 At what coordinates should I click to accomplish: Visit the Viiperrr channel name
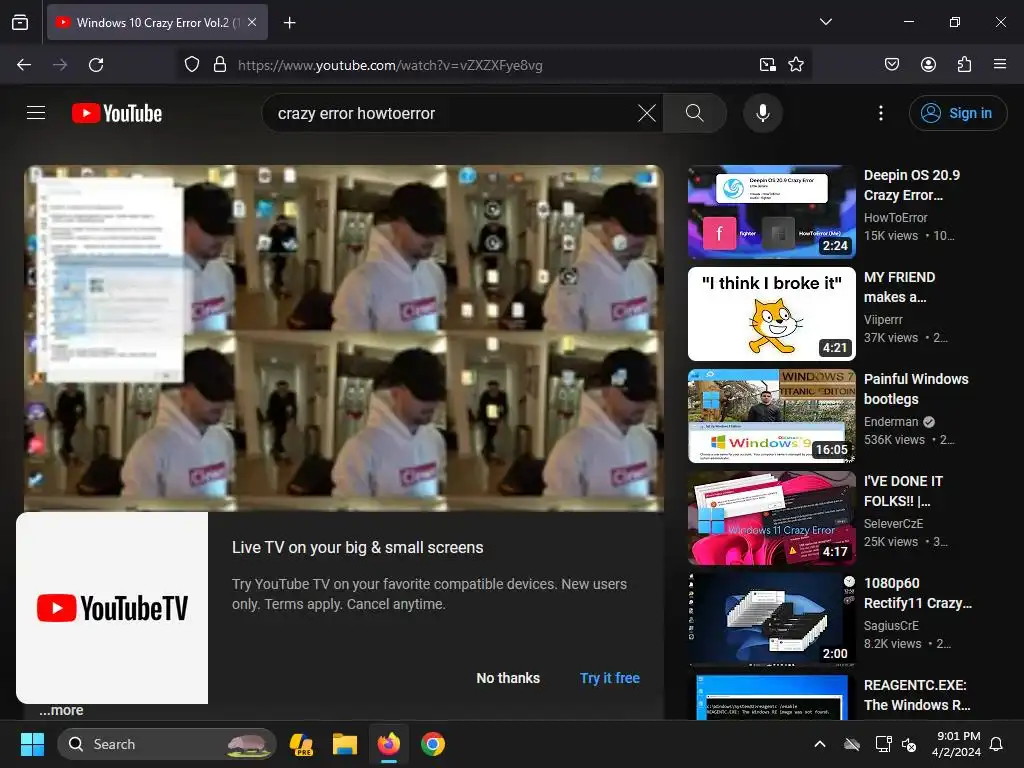[883, 319]
